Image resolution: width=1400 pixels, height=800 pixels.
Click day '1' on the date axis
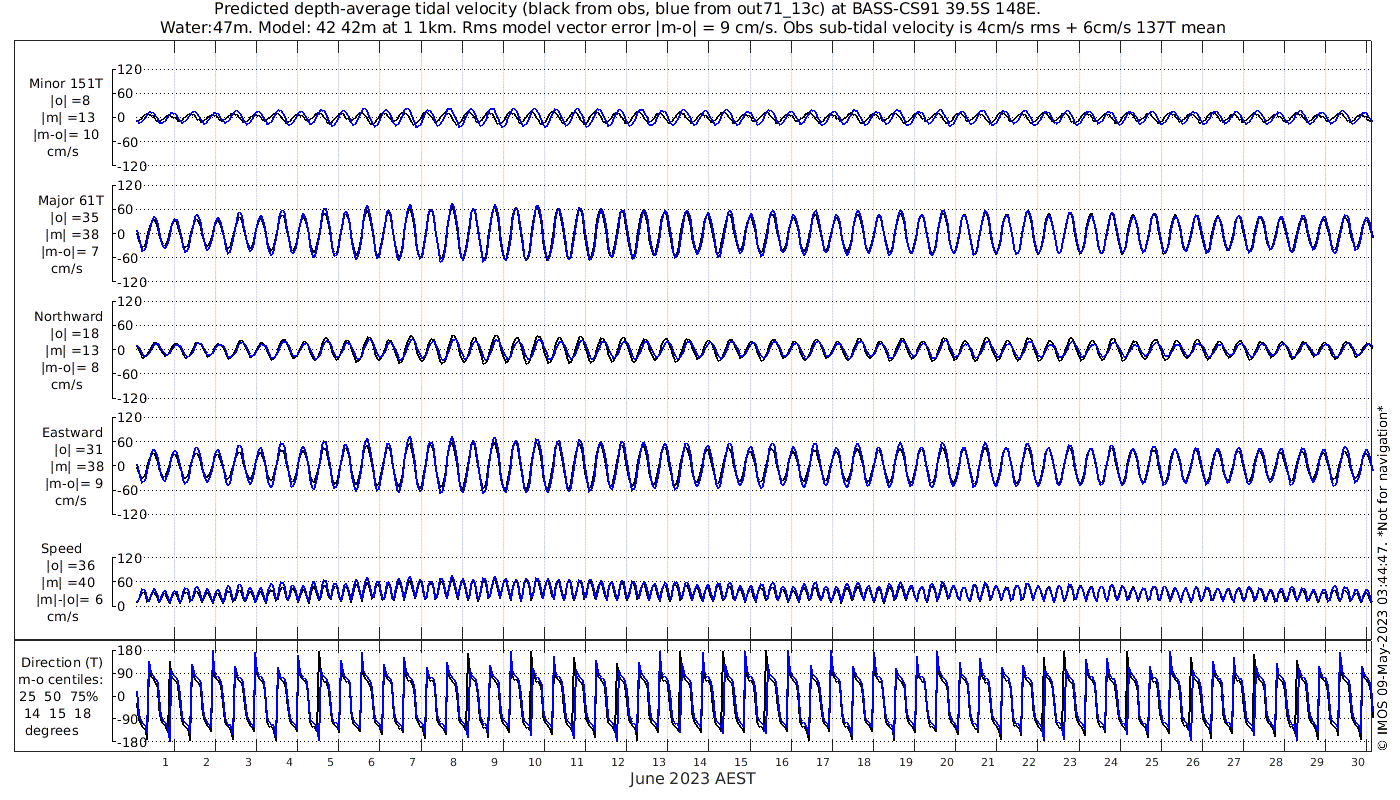pos(166,762)
